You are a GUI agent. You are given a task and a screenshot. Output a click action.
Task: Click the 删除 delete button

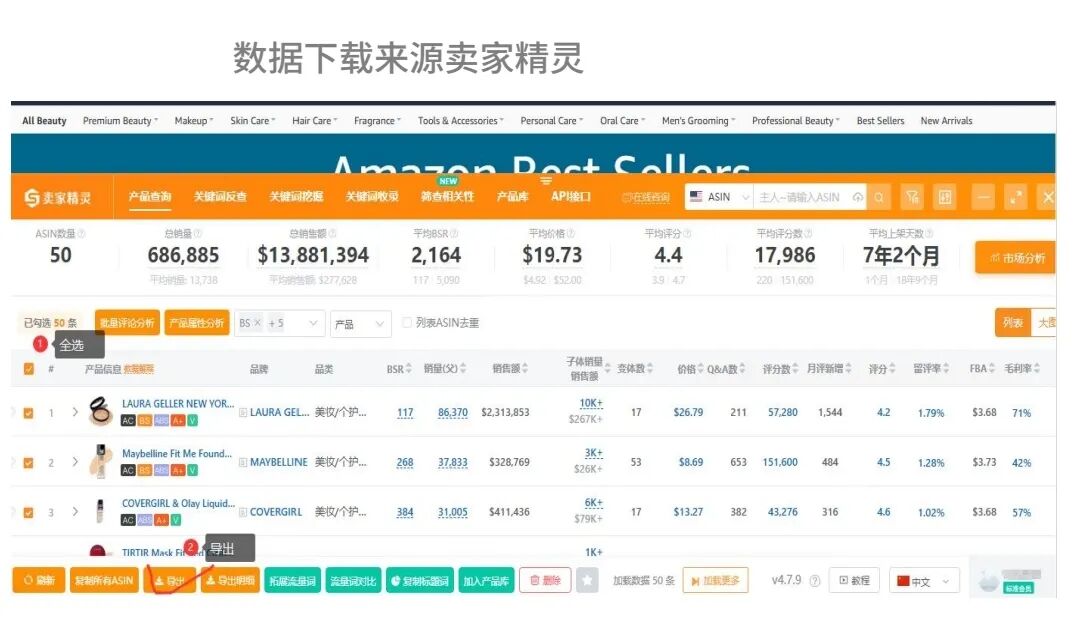tap(545, 581)
